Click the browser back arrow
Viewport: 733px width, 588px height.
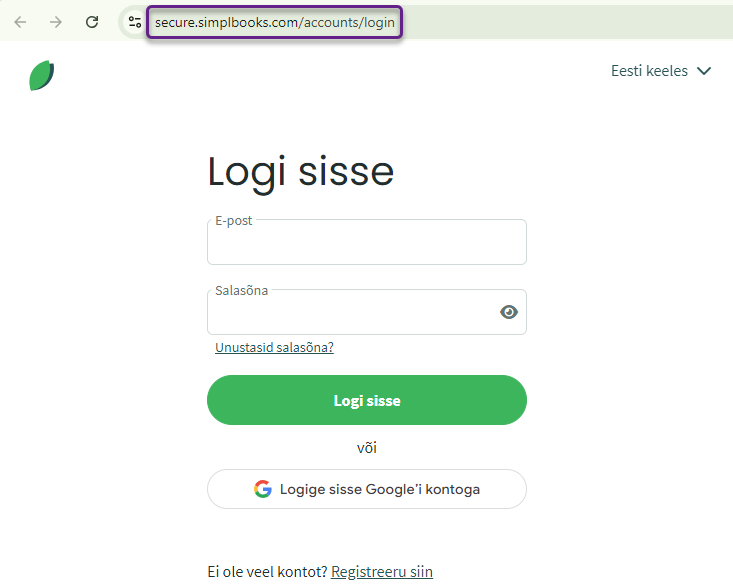(20, 22)
